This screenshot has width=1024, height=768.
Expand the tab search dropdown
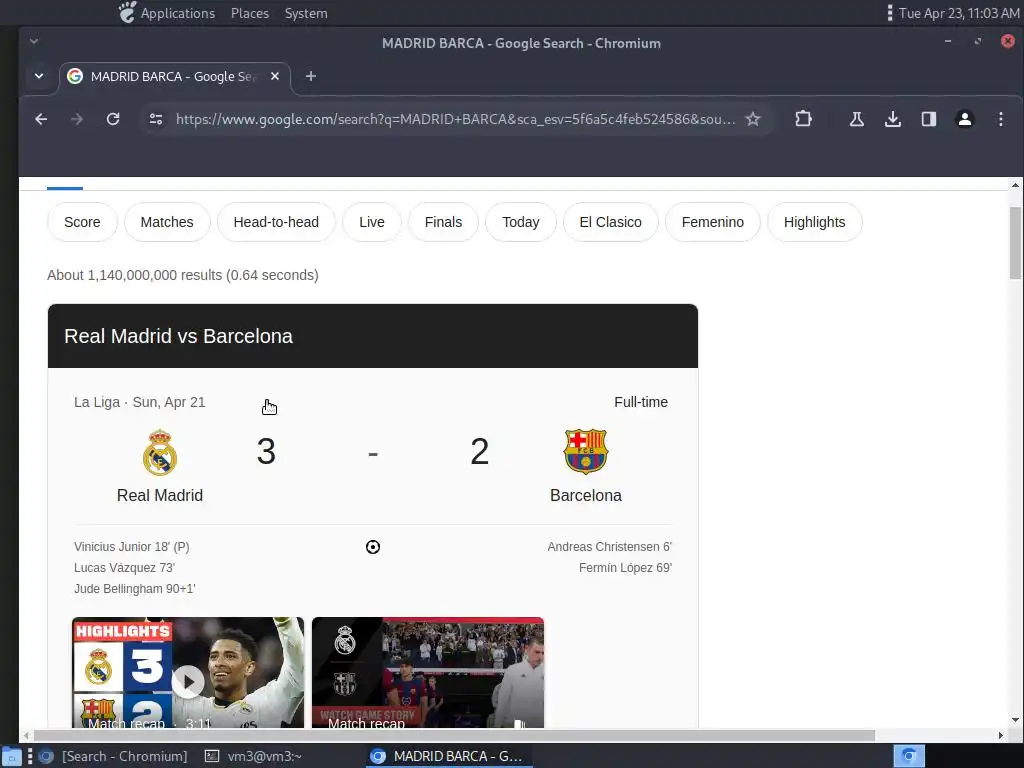click(x=39, y=76)
